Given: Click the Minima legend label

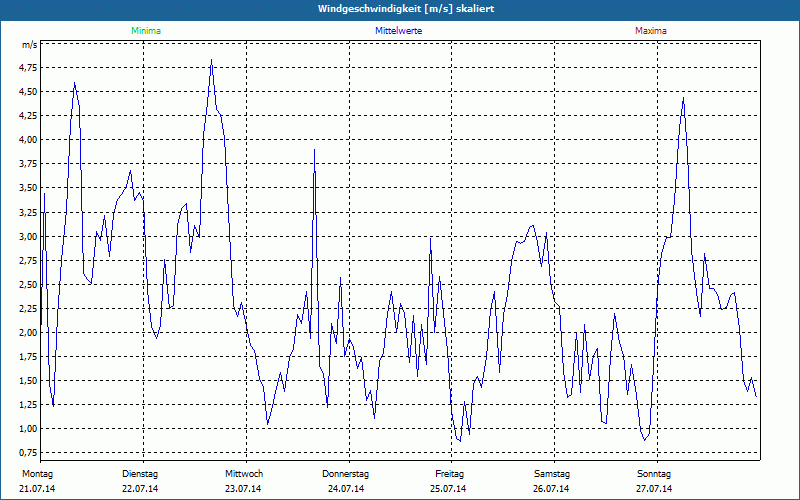Looking at the screenshot, I should [146, 31].
